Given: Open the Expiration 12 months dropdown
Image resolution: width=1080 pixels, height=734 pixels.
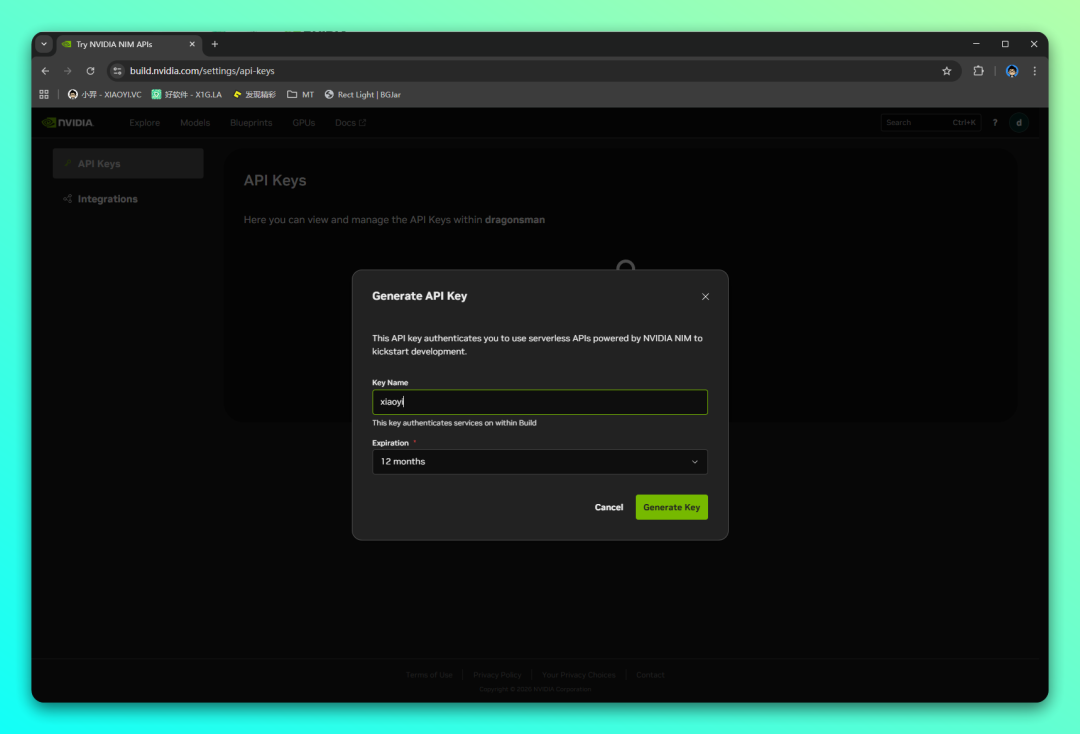Looking at the screenshot, I should [539, 462].
